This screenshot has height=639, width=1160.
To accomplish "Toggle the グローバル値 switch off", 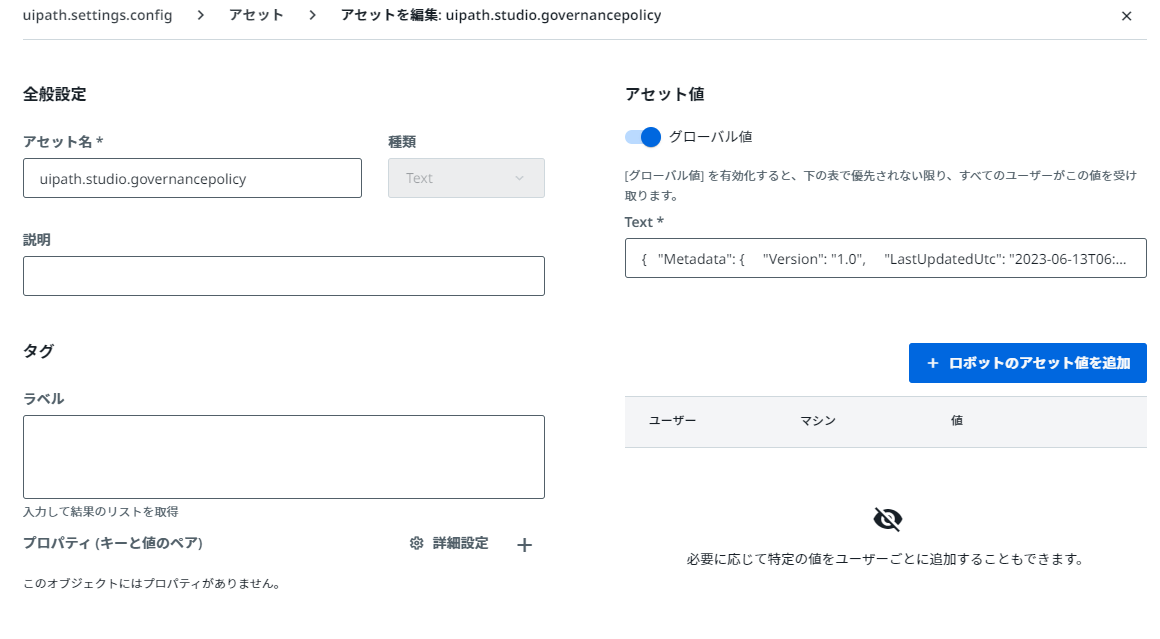I will coord(643,137).
